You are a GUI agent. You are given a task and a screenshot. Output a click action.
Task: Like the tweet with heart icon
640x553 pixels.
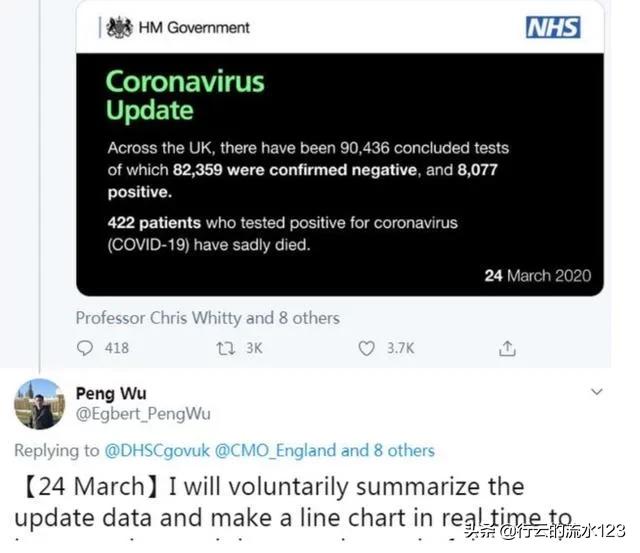[x=367, y=348]
